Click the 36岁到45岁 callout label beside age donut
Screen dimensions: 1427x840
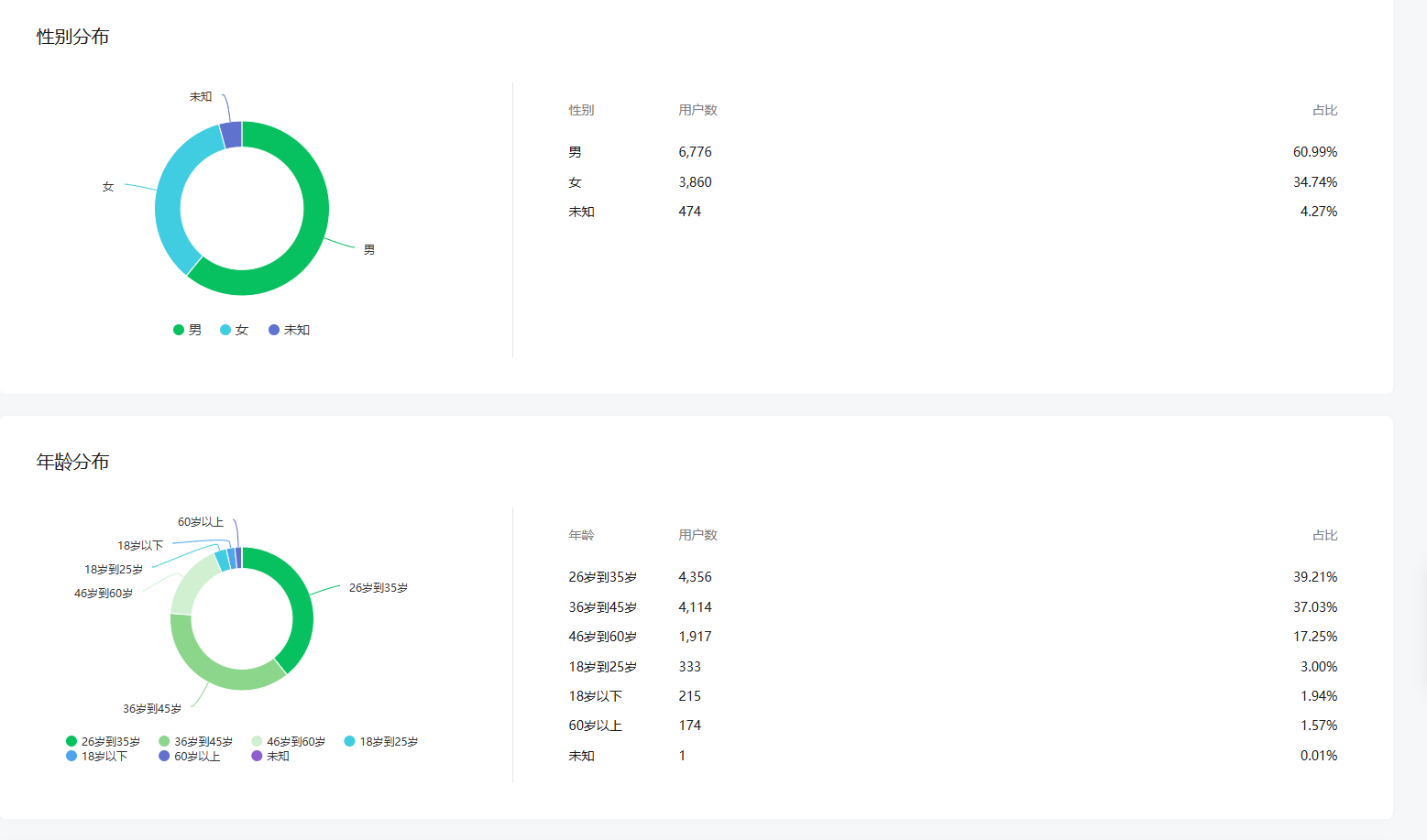coord(152,709)
